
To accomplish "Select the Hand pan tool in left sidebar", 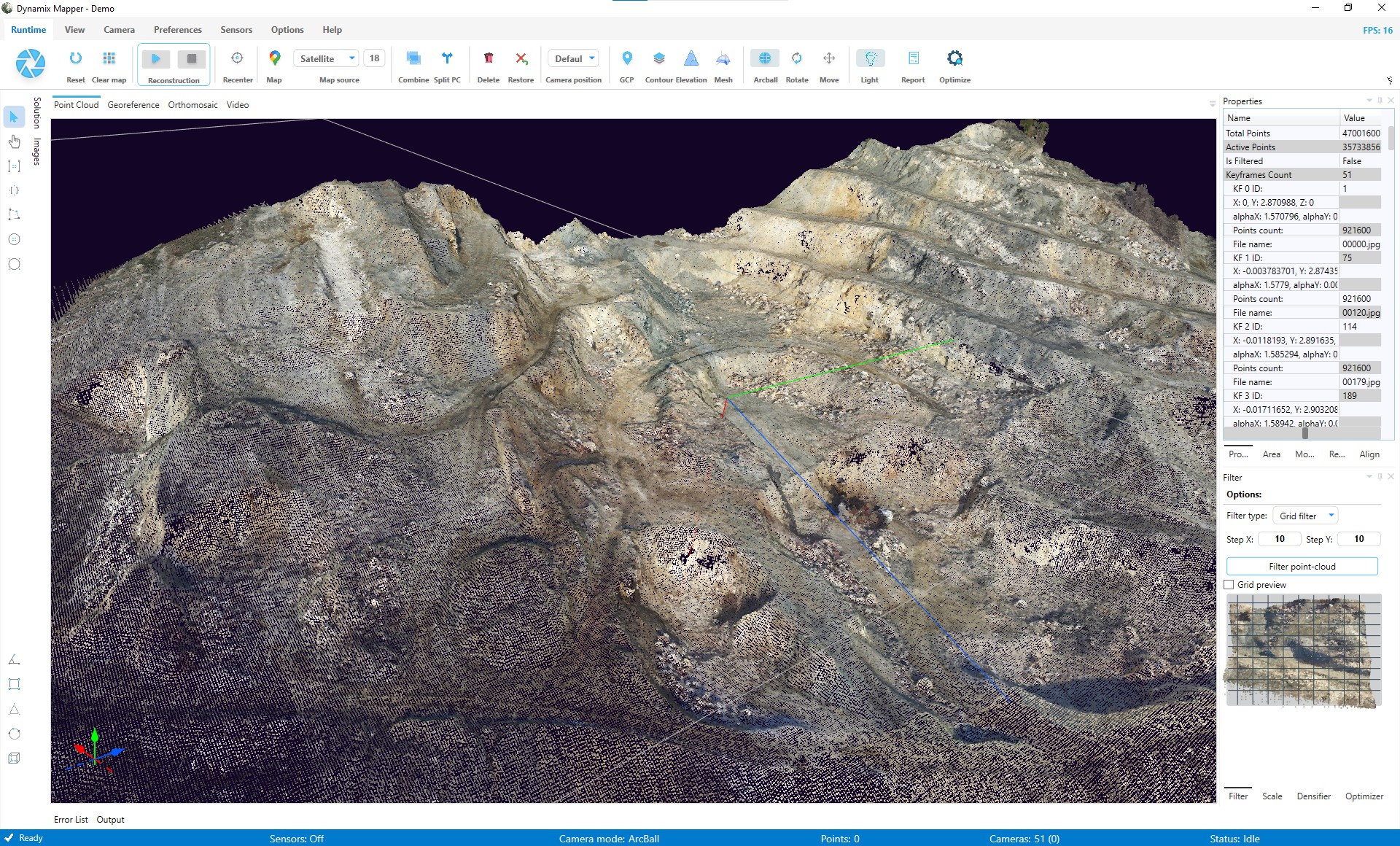I will (x=14, y=141).
